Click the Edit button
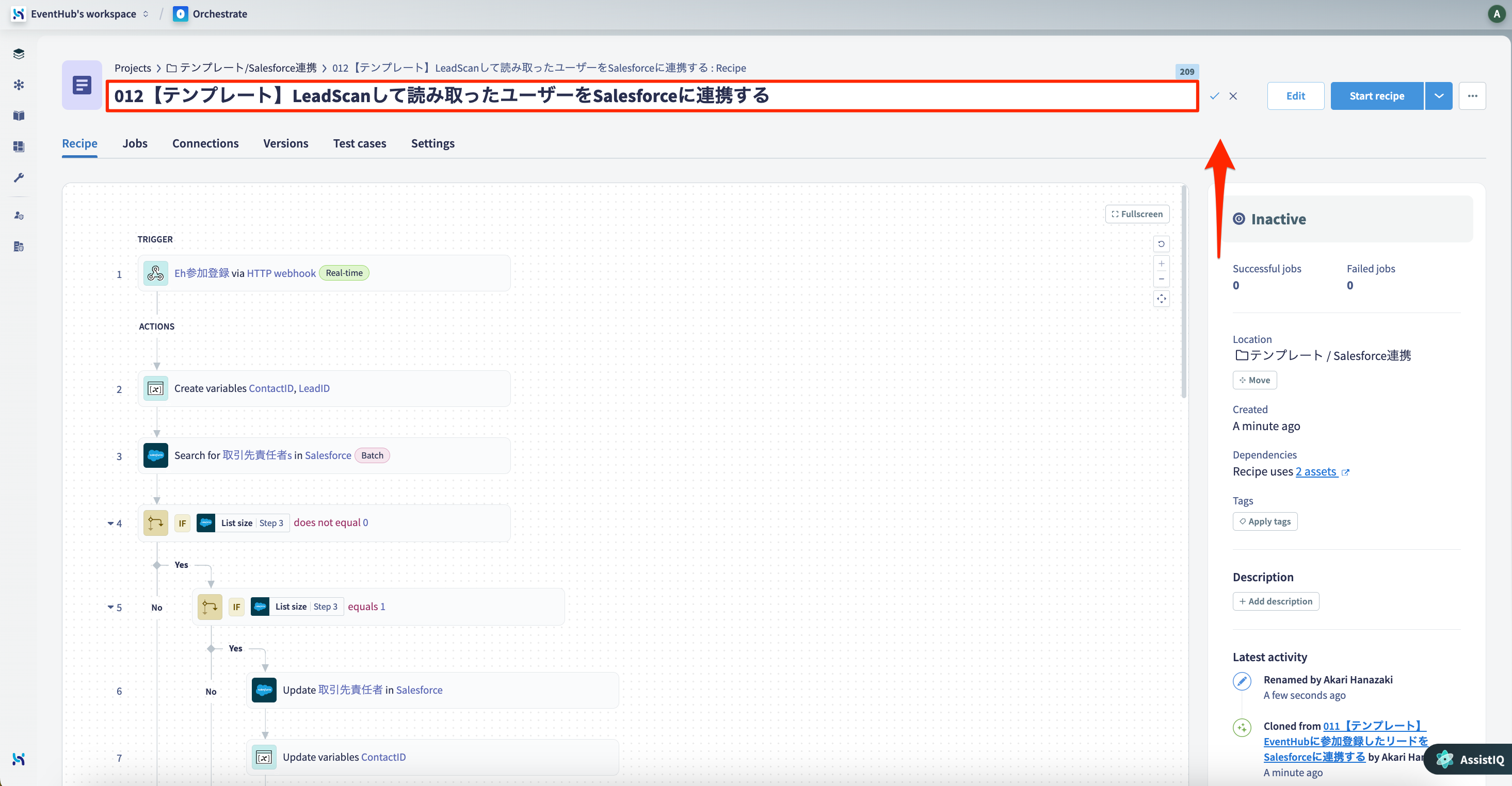The image size is (1512, 786). pos(1295,95)
